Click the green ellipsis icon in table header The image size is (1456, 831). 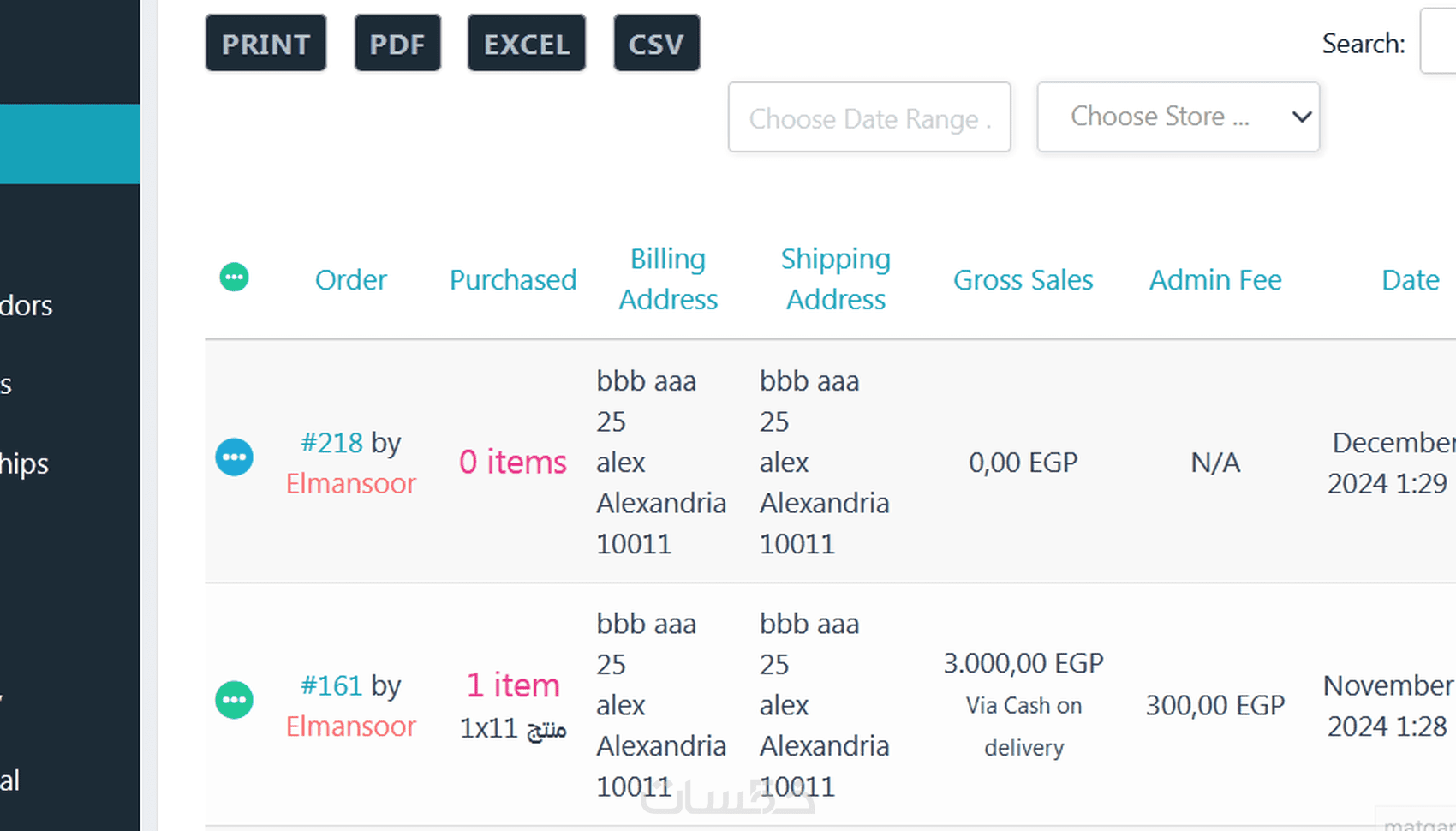point(234,278)
